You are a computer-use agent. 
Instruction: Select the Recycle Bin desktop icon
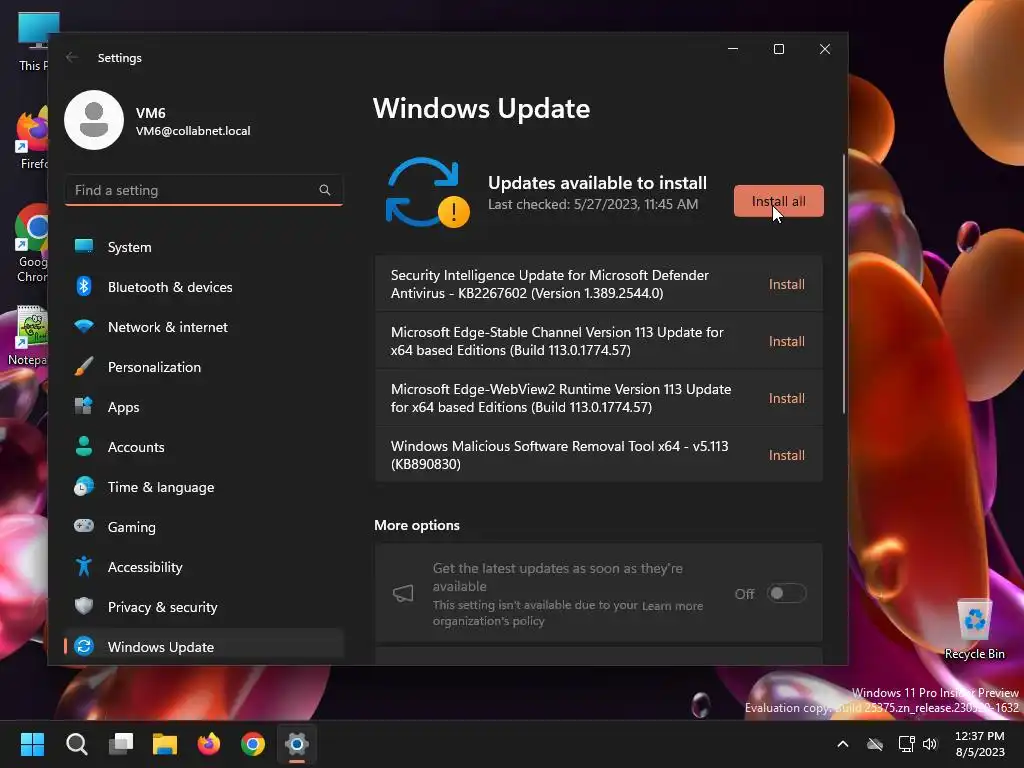pyautogui.click(x=974, y=629)
